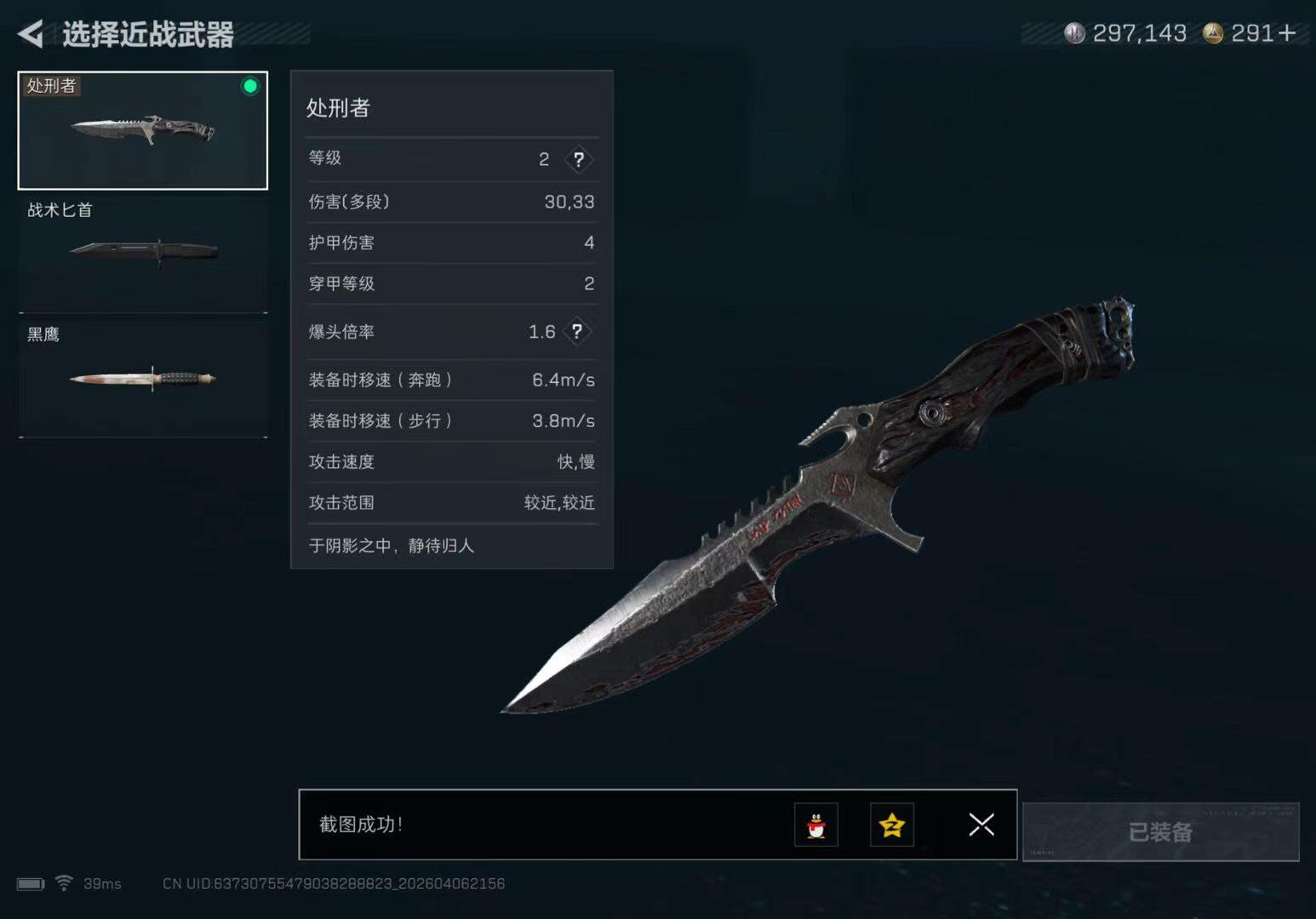Share screenshot to Qzone star icon
Viewport: 1316px width, 919px height.
click(x=892, y=825)
